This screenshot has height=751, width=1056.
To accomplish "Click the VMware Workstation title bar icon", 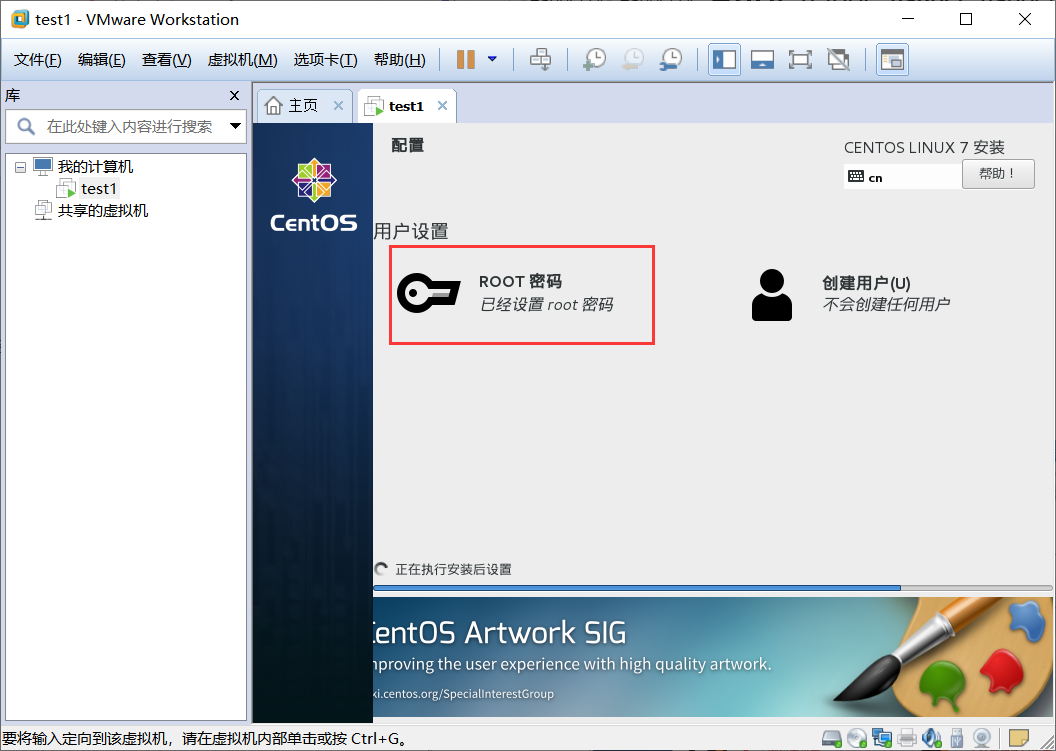I will pyautogui.click(x=20, y=19).
